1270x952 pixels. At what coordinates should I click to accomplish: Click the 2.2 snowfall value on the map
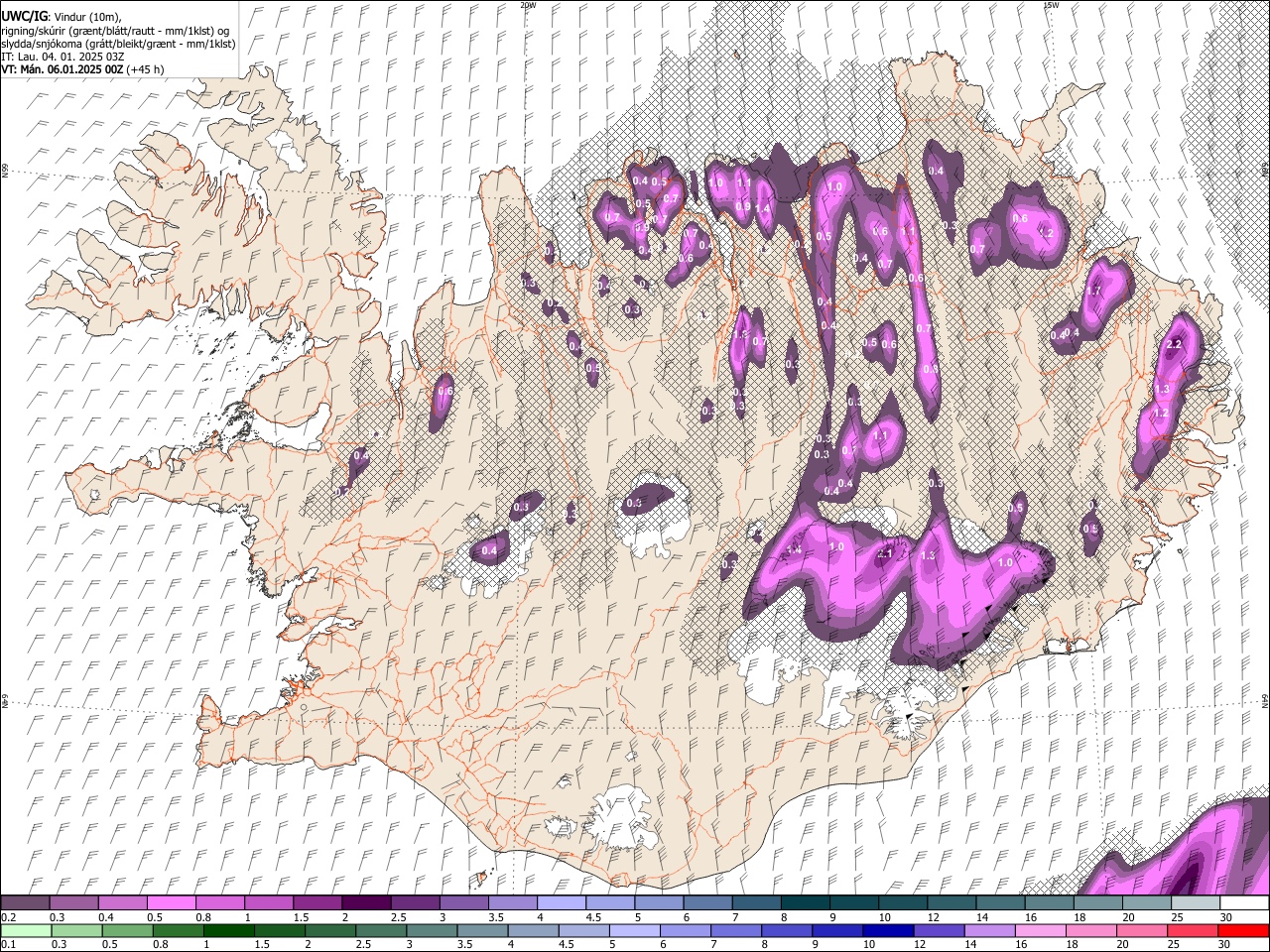1175,344
